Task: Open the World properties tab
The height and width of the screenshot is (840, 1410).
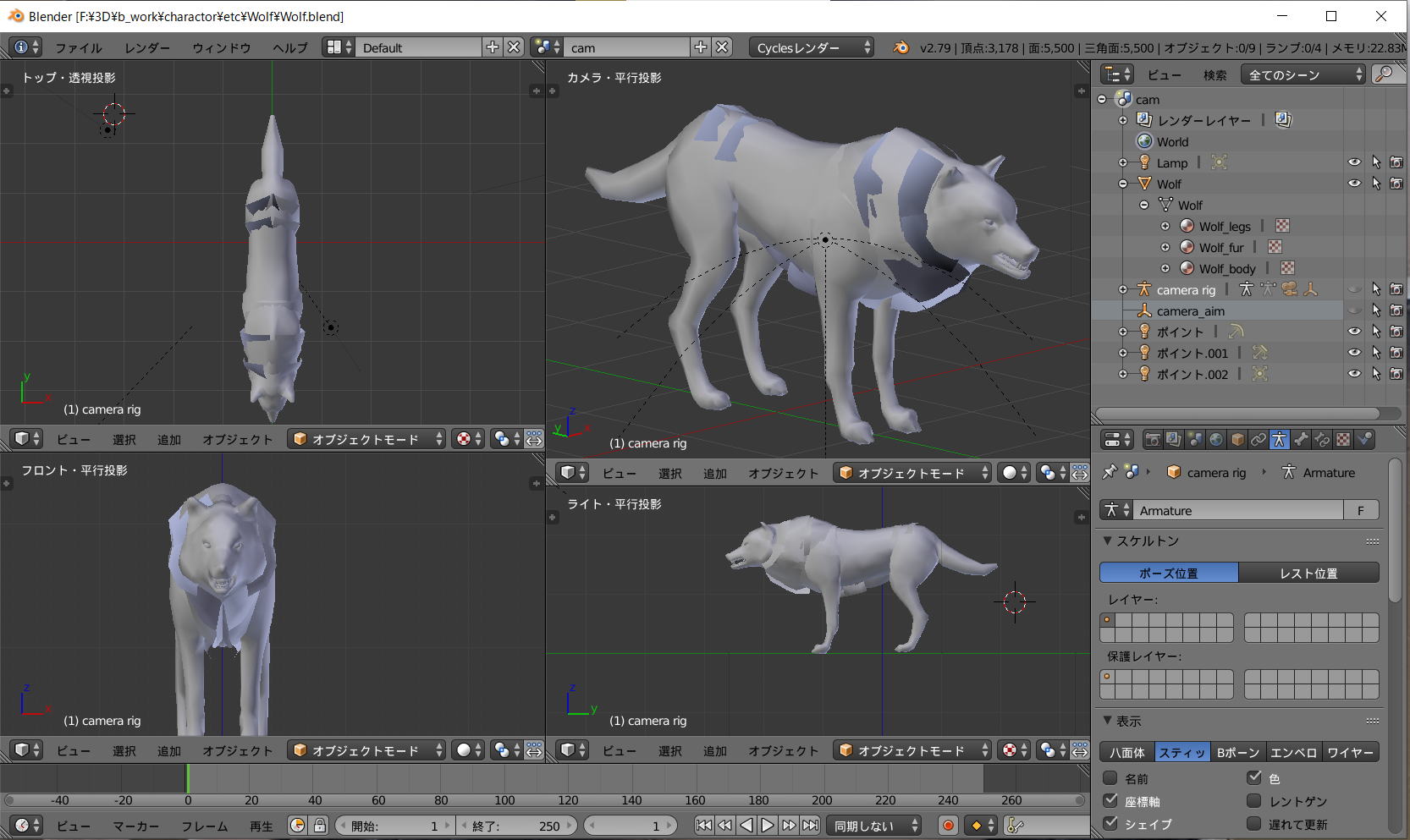Action: [x=1216, y=439]
